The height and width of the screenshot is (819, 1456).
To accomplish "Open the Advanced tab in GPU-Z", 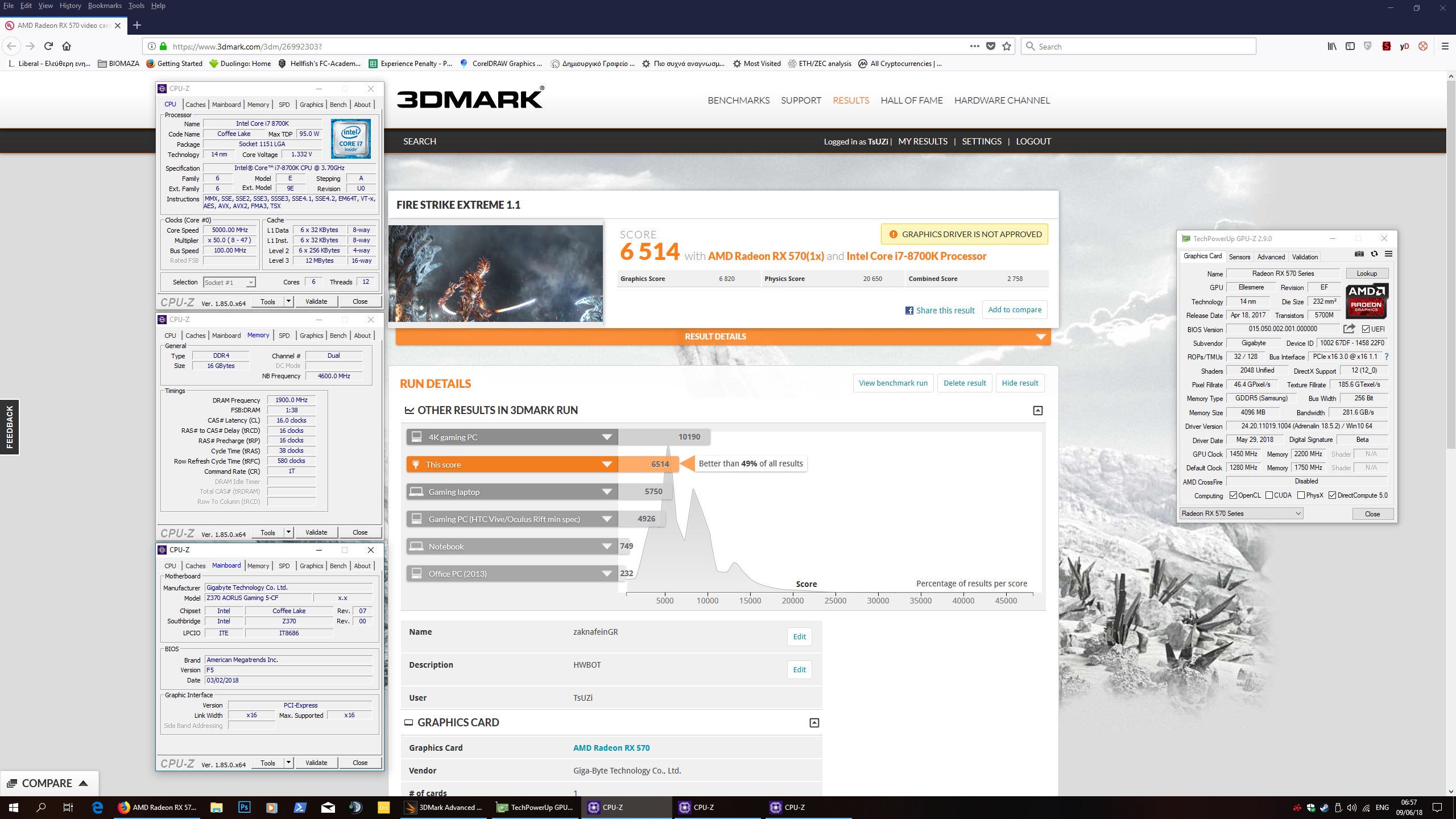I will (x=1271, y=257).
